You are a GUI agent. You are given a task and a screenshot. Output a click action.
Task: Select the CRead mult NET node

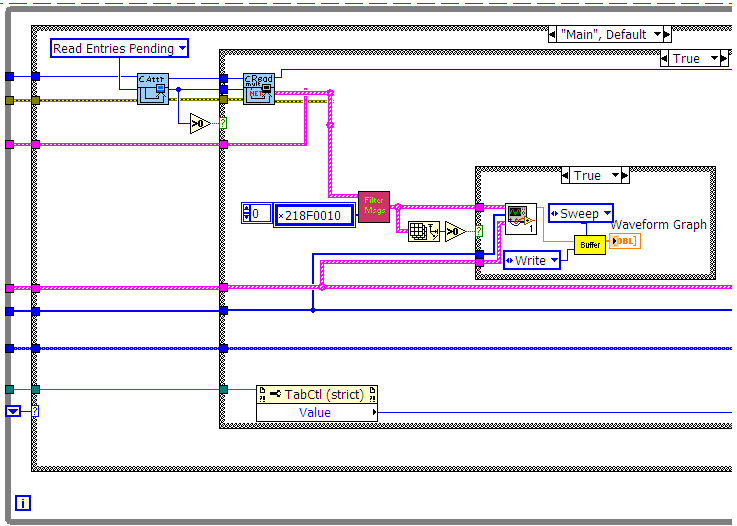point(259,89)
